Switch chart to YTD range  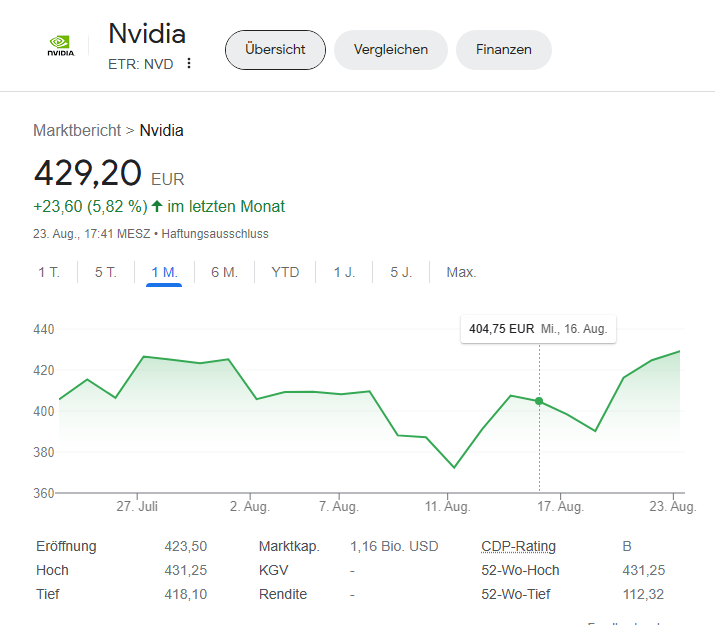click(285, 272)
